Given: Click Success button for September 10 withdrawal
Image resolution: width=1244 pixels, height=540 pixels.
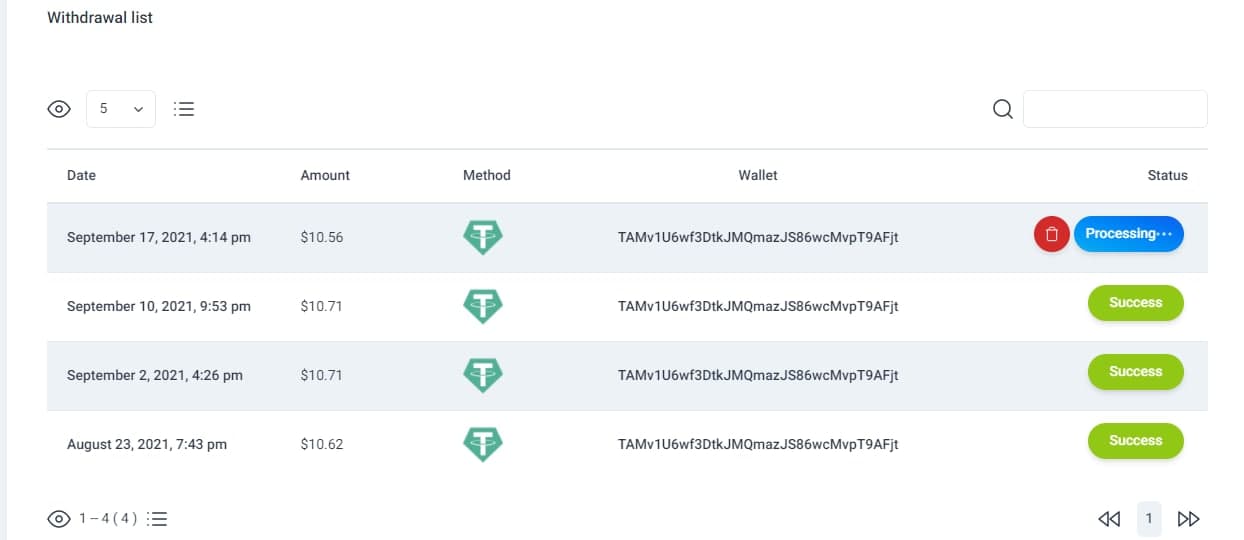Looking at the screenshot, I should (1135, 303).
